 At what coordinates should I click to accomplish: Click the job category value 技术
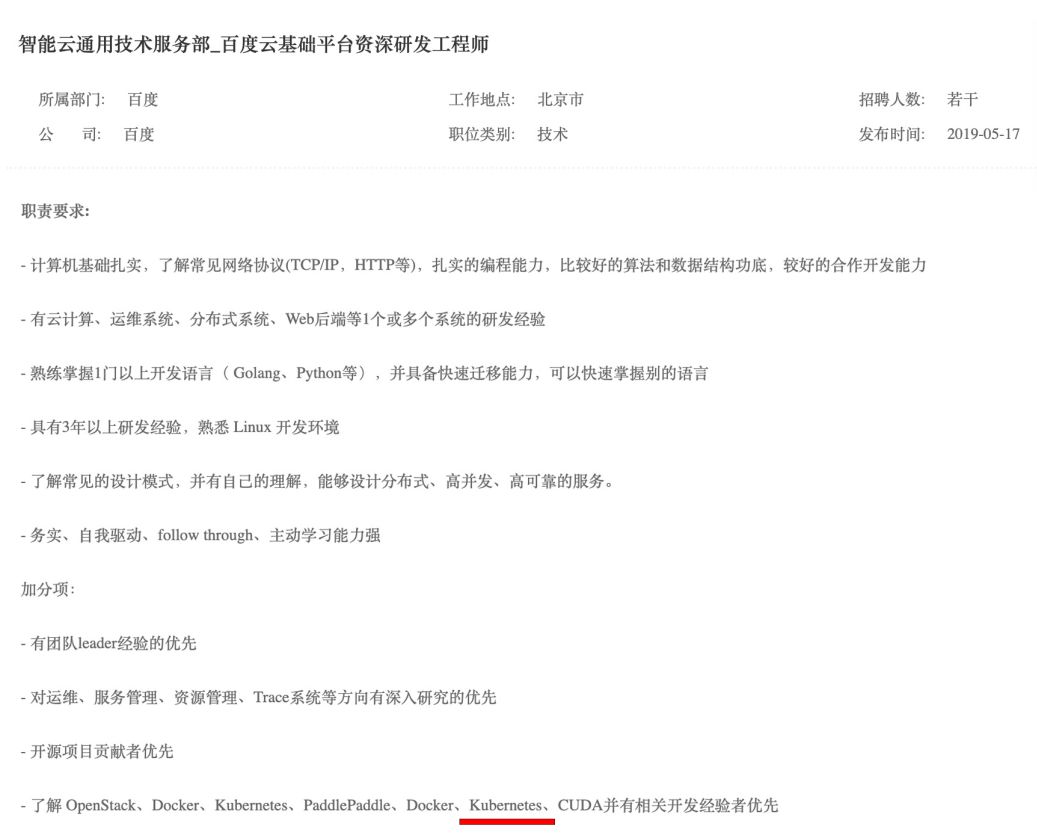pos(552,134)
